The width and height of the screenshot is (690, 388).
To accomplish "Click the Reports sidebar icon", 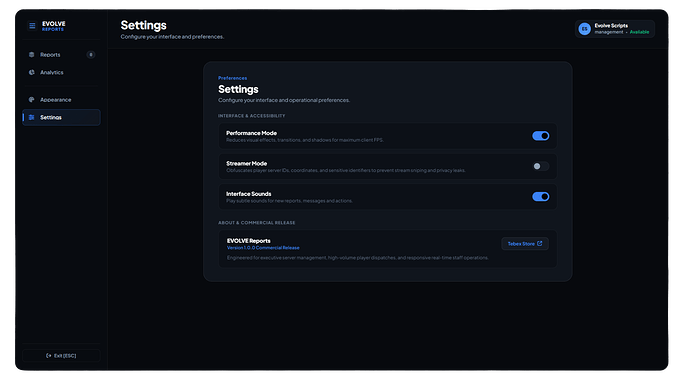I will (x=31, y=55).
